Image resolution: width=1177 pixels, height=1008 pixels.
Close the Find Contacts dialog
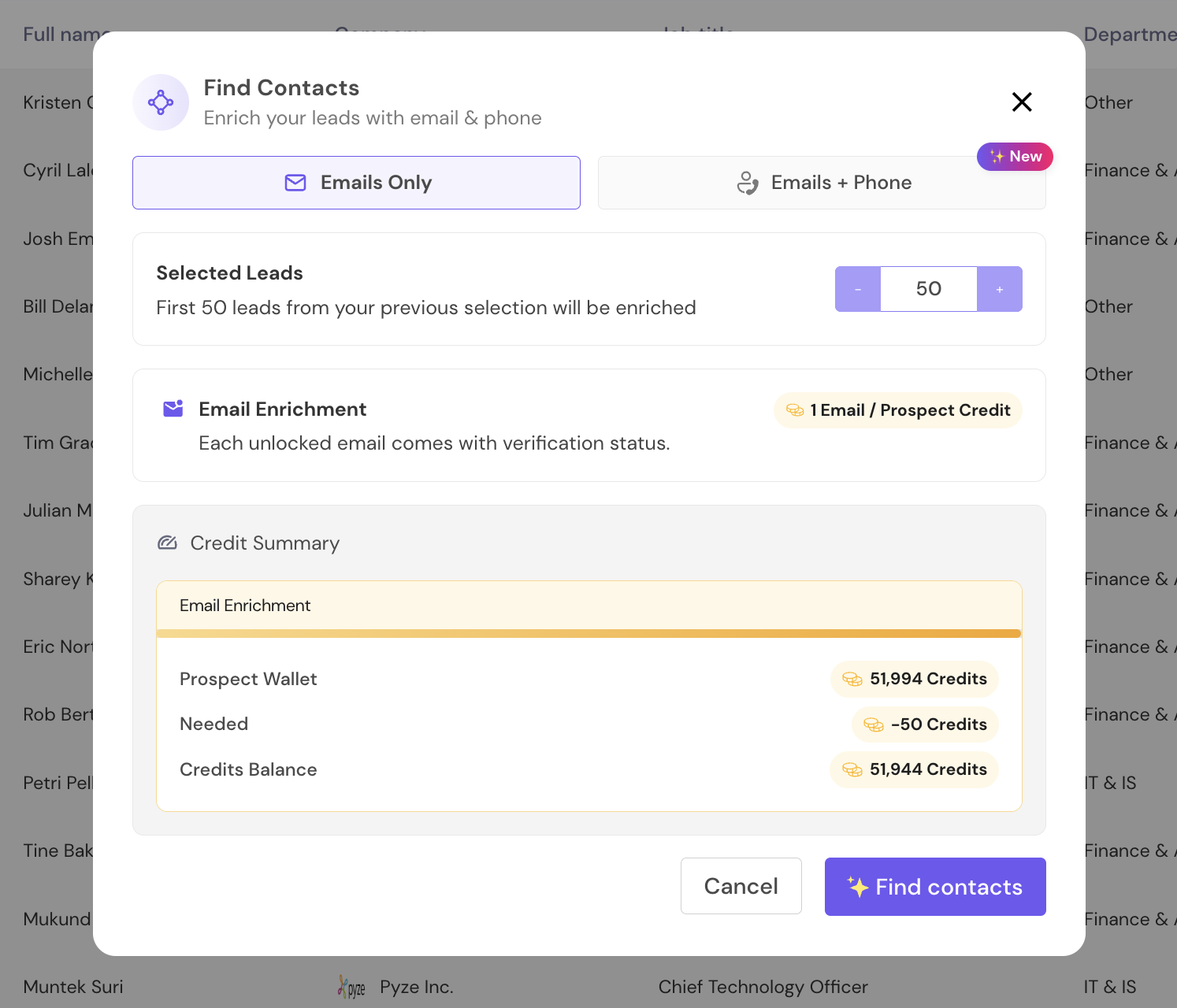pos(1022,102)
